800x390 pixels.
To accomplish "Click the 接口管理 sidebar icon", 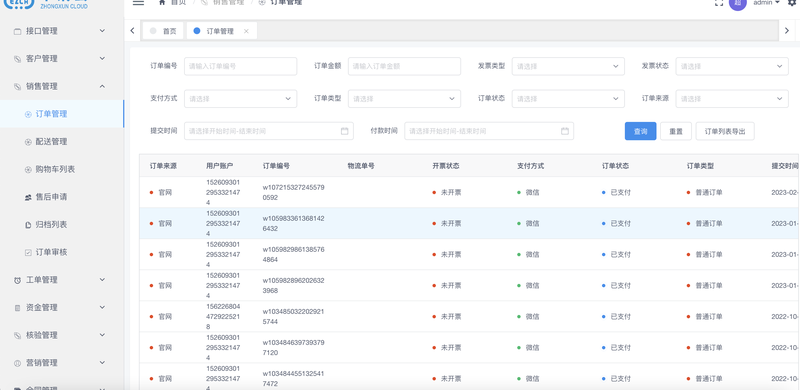I will (17, 31).
